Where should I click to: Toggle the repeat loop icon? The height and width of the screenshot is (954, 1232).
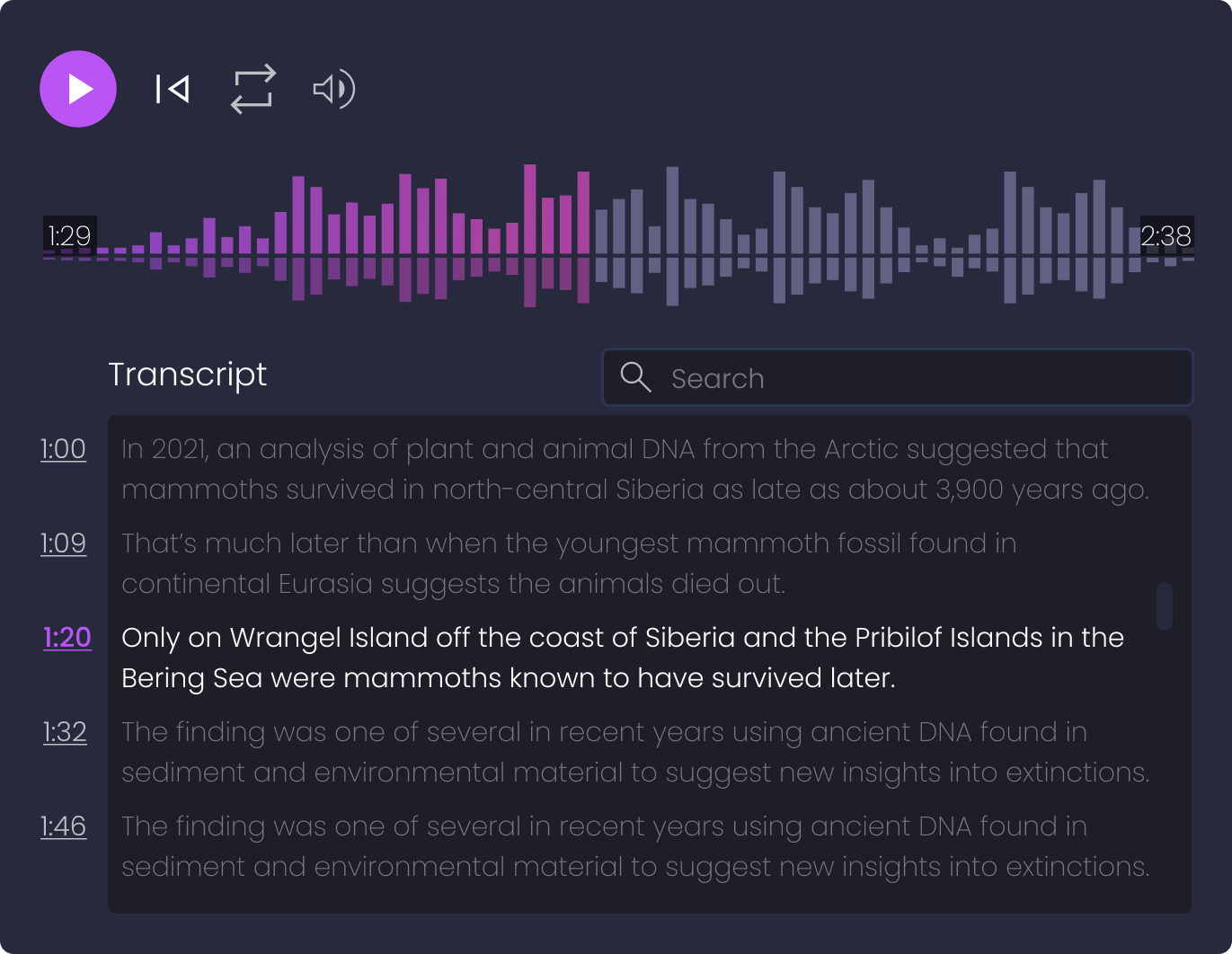click(x=253, y=89)
